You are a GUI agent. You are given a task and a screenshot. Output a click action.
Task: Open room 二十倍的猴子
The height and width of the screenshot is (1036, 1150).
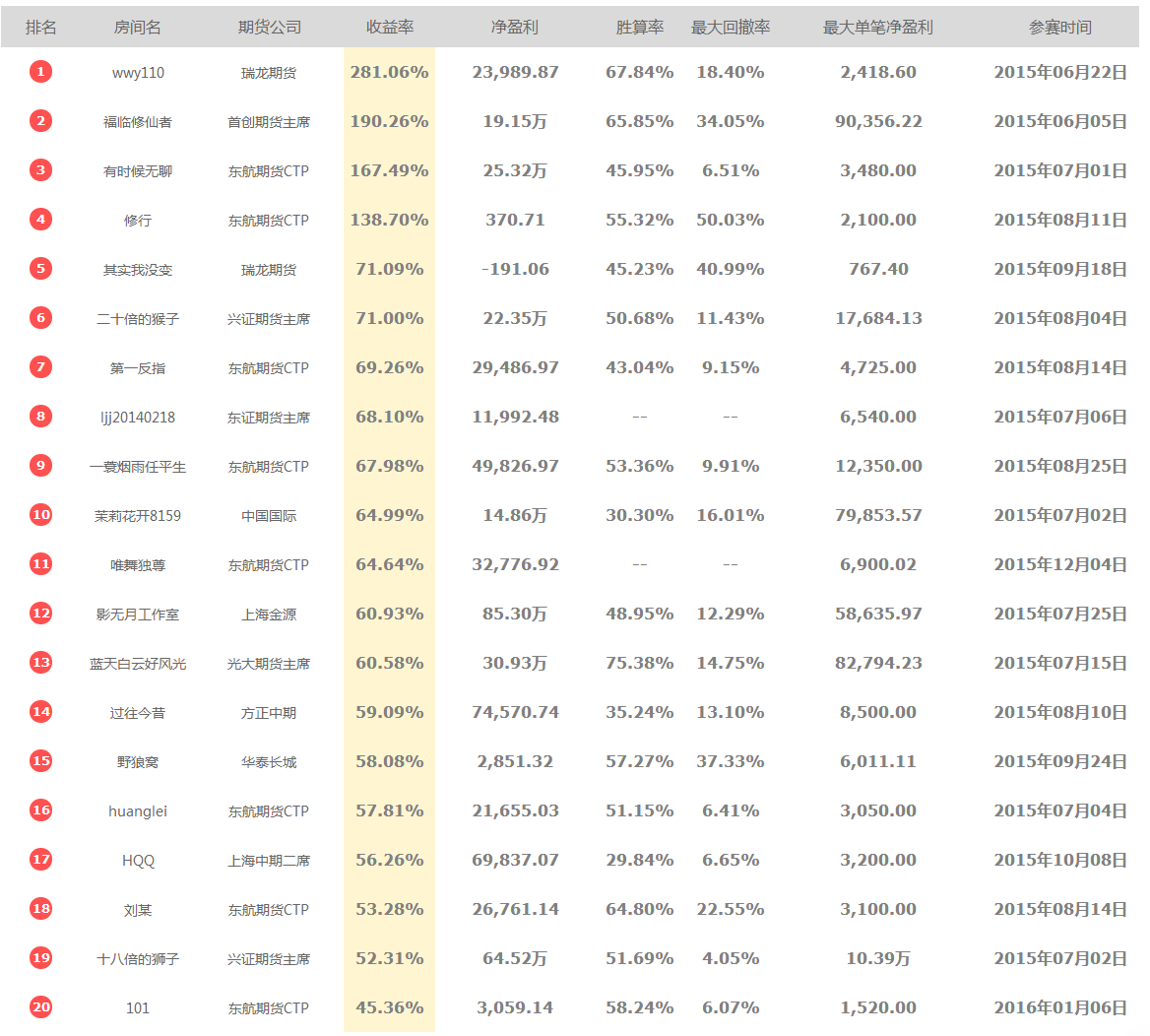click(138, 318)
